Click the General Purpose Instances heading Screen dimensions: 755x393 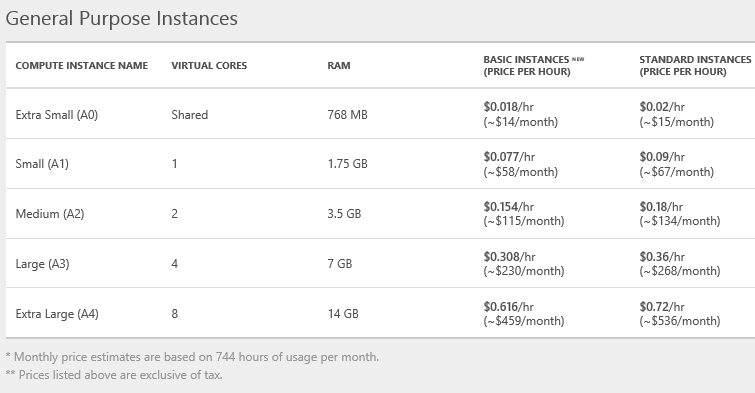(121, 19)
